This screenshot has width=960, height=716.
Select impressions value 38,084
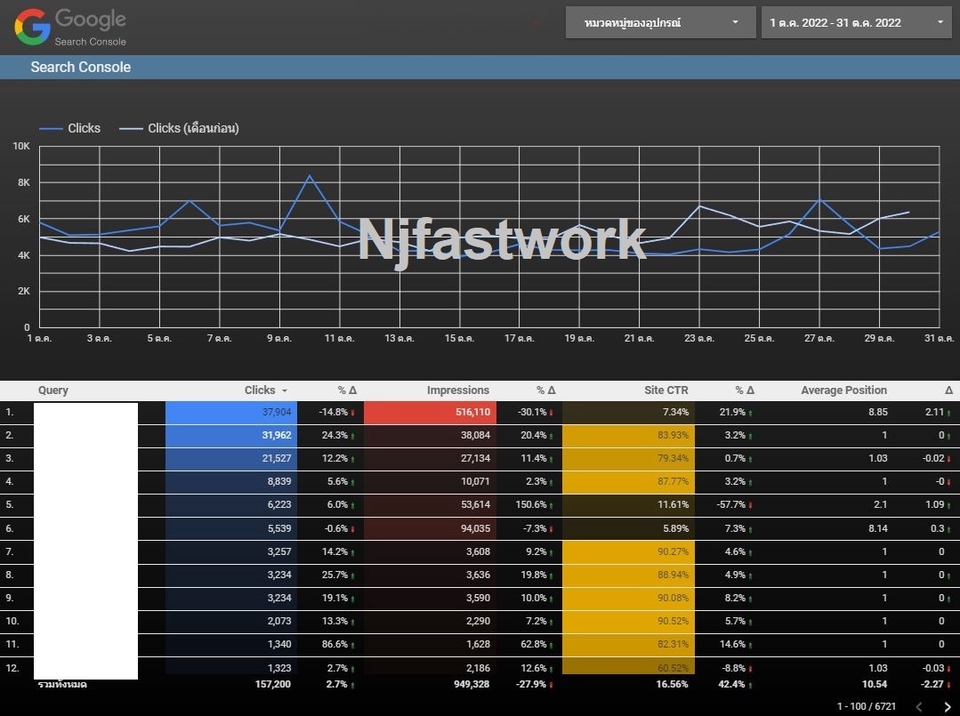475,435
